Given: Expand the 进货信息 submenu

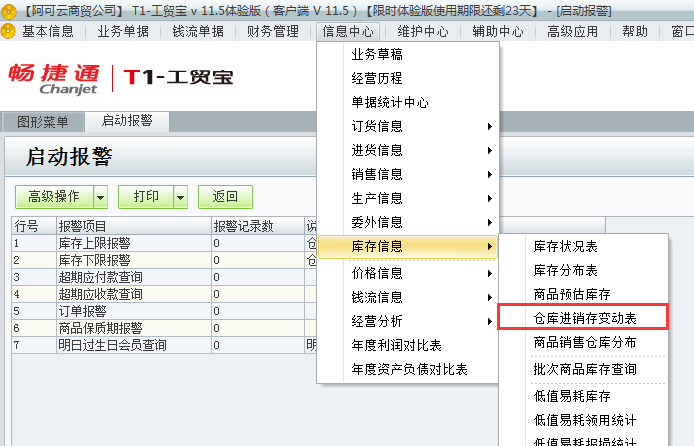Looking at the screenshot, I should pyautogui.click(x=408, y=150).
